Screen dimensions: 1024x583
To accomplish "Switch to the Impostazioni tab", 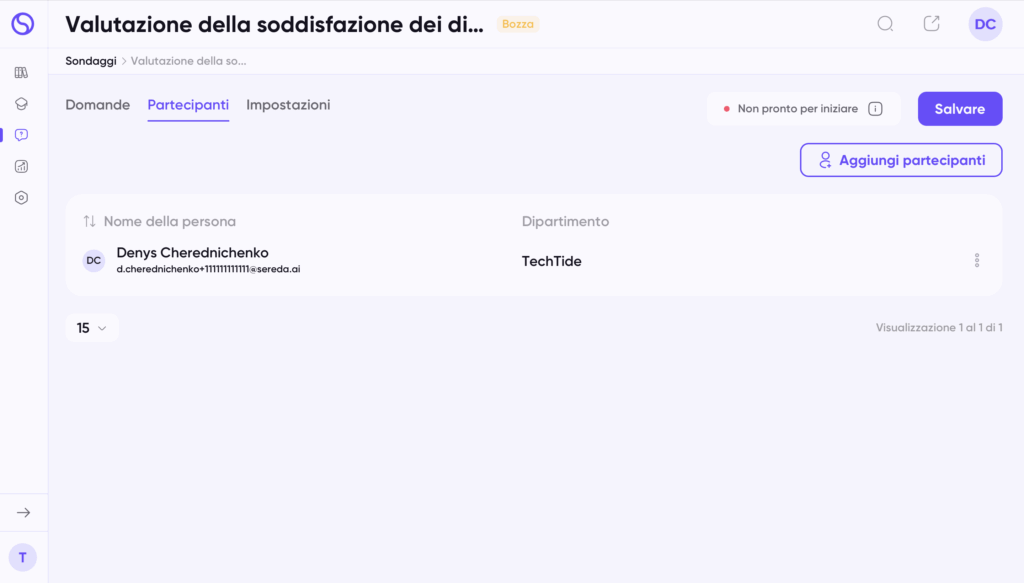I will point(288,105).
